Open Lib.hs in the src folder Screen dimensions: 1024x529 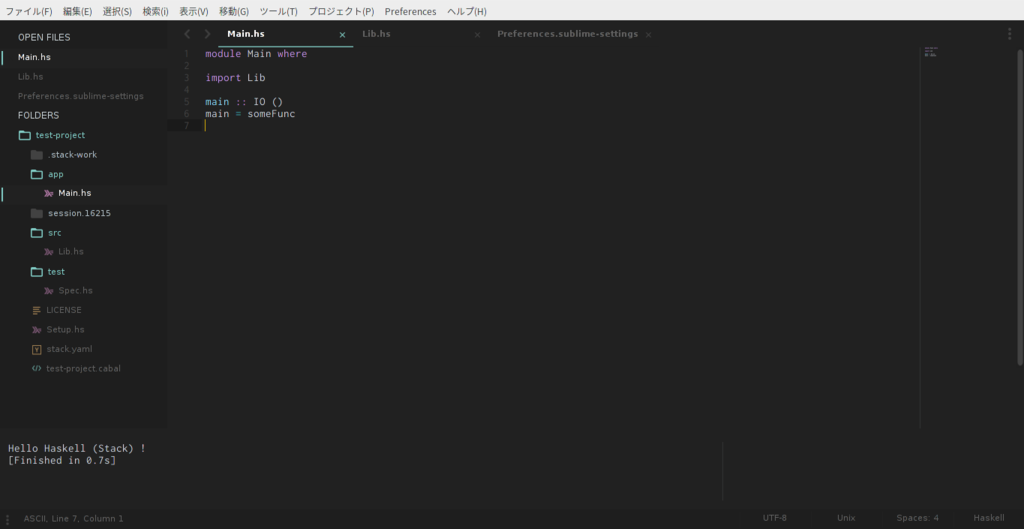click(x=71, y=251)
